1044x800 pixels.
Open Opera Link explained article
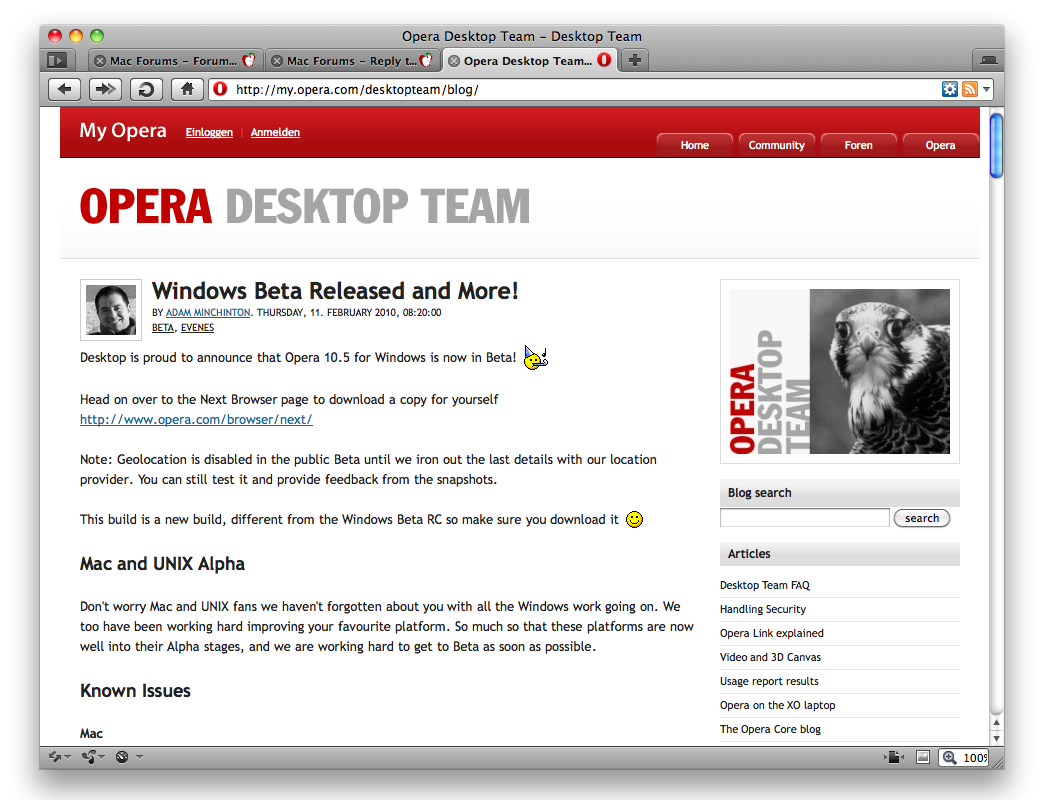pos(771,633)
